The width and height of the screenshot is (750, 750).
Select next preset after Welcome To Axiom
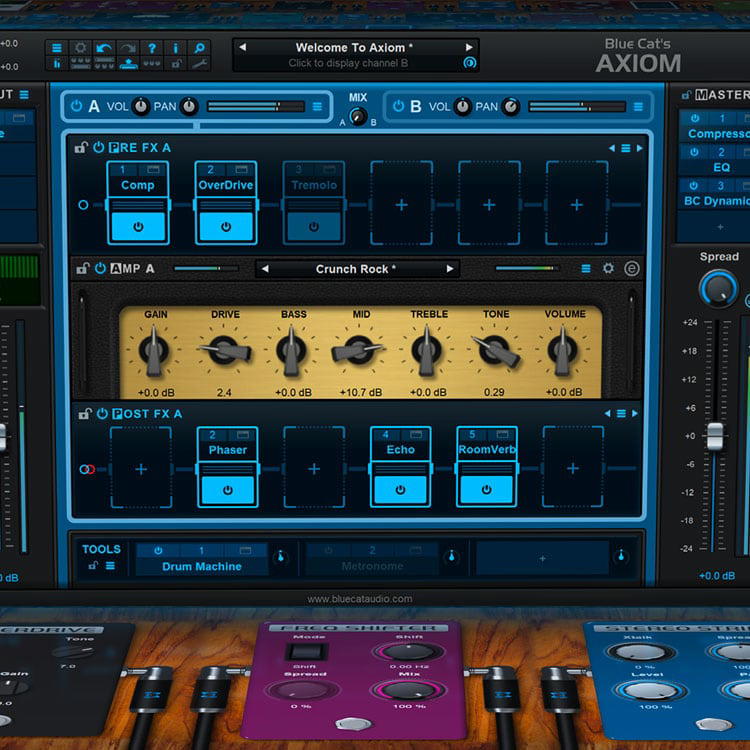(469, 47)
